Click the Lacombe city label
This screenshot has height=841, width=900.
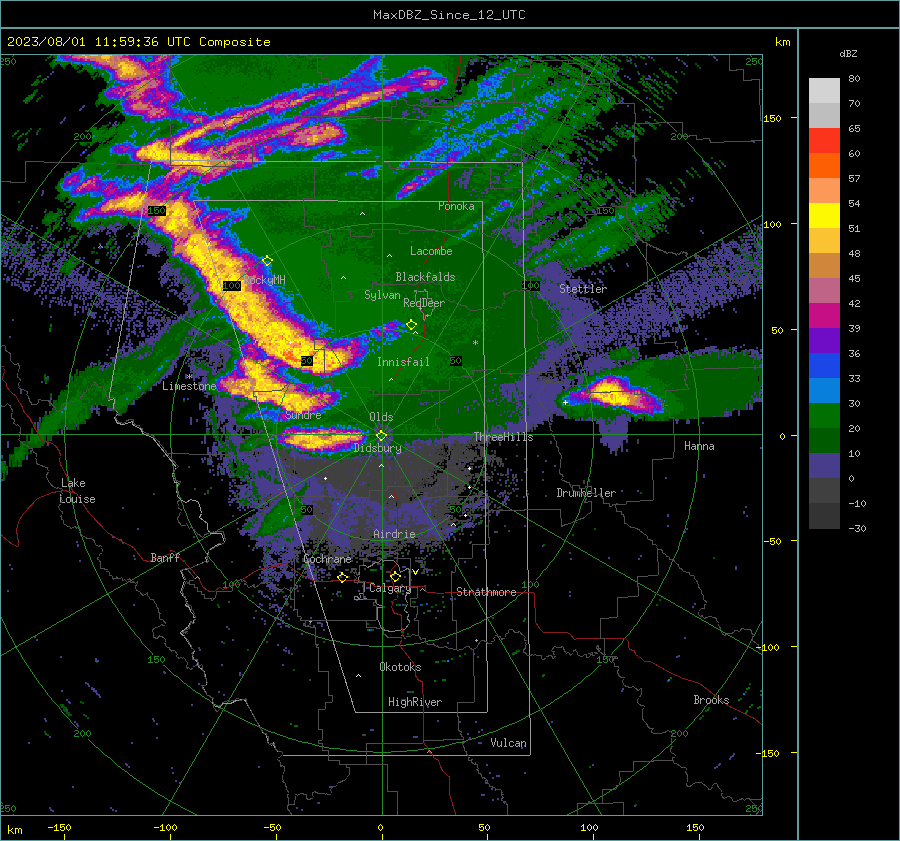pos(431,251)
